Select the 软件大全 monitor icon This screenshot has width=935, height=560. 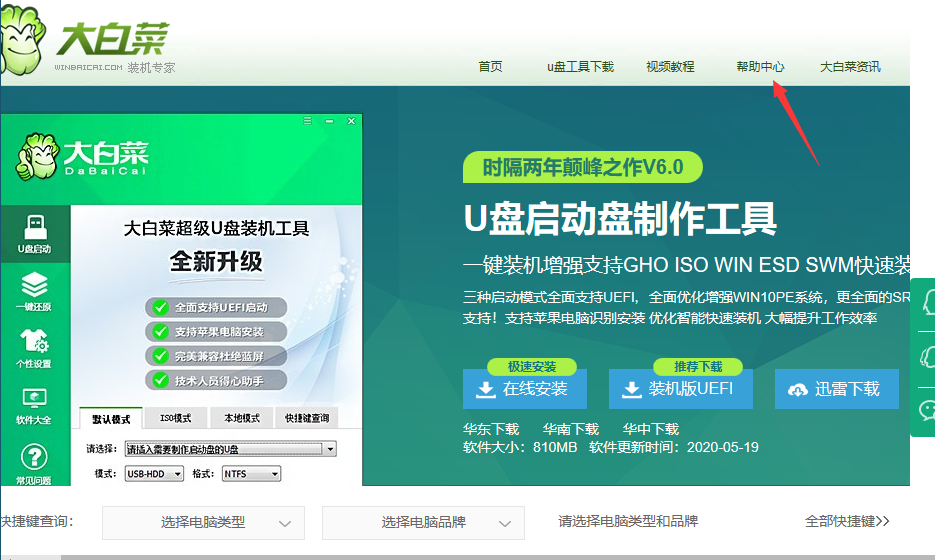tap(35, 406)
